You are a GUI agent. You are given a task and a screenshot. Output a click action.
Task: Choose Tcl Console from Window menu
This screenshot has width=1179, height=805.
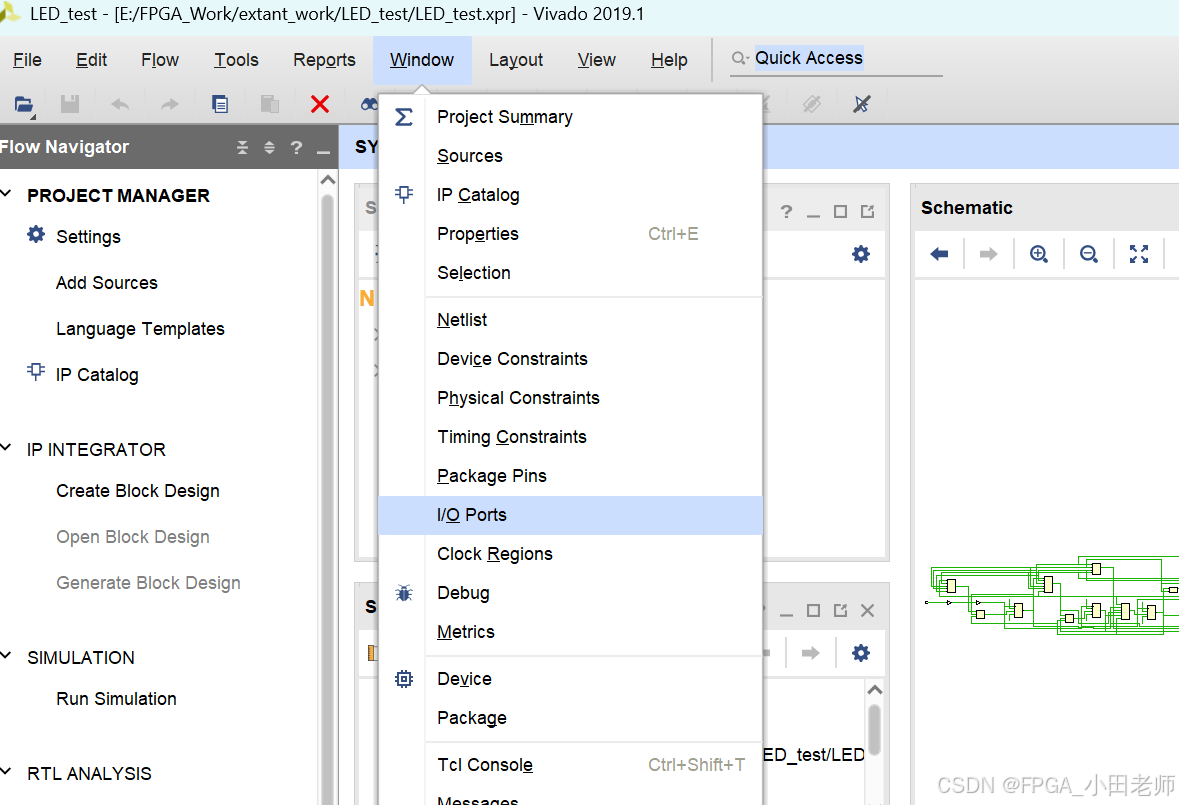570,764
